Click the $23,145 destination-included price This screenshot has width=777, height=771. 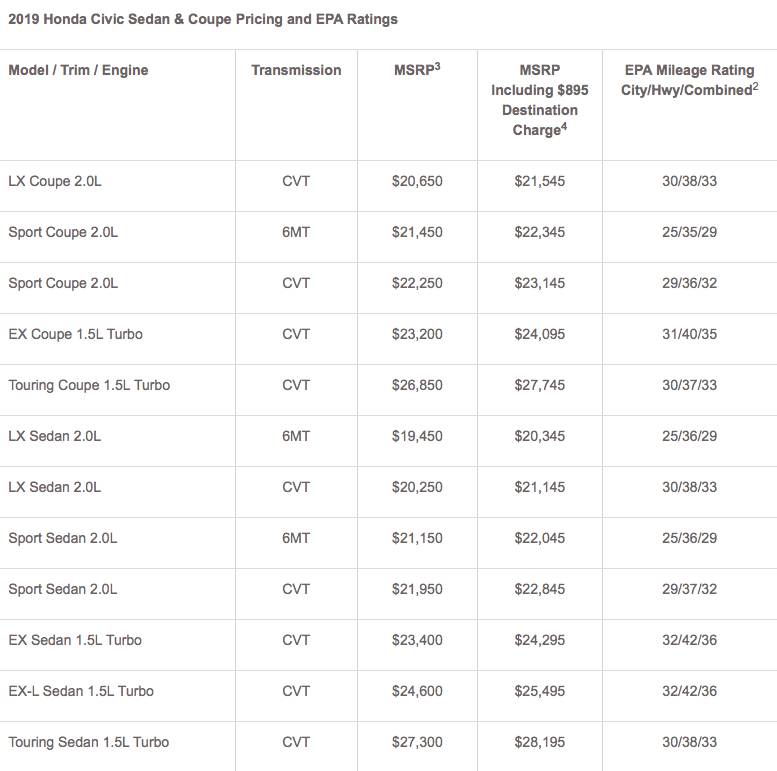pos(540,283)
